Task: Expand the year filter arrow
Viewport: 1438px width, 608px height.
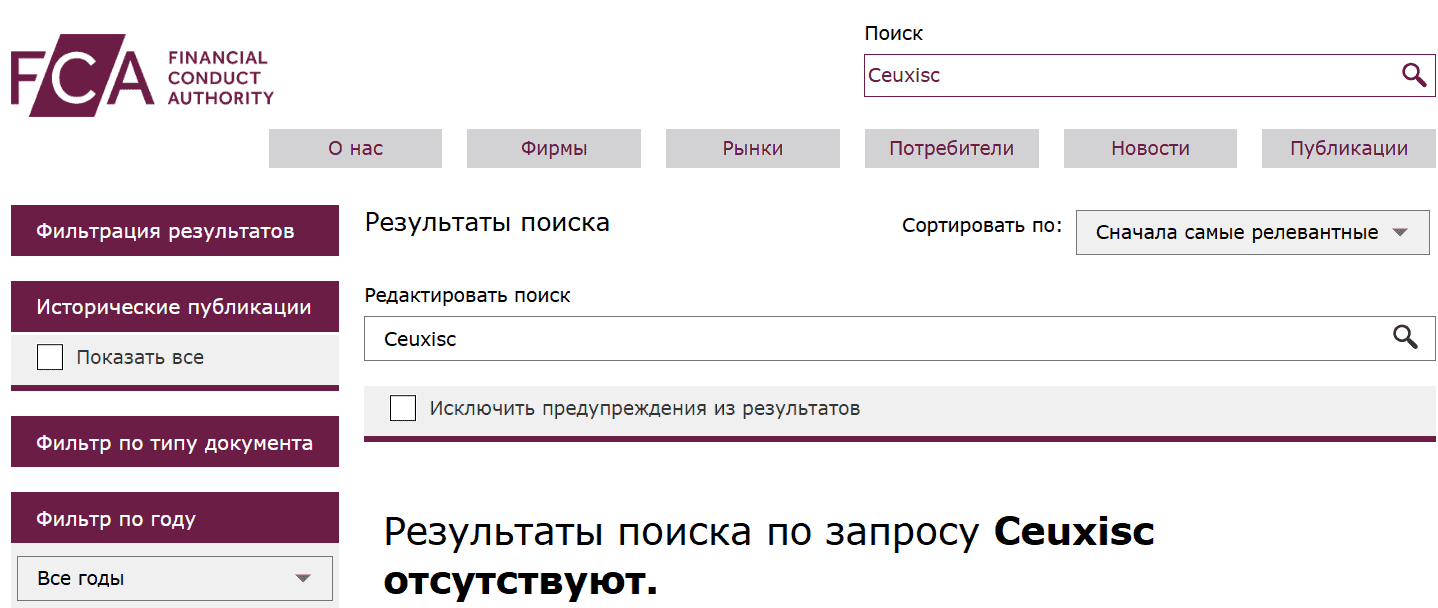Action: click(x=303, y=578)
